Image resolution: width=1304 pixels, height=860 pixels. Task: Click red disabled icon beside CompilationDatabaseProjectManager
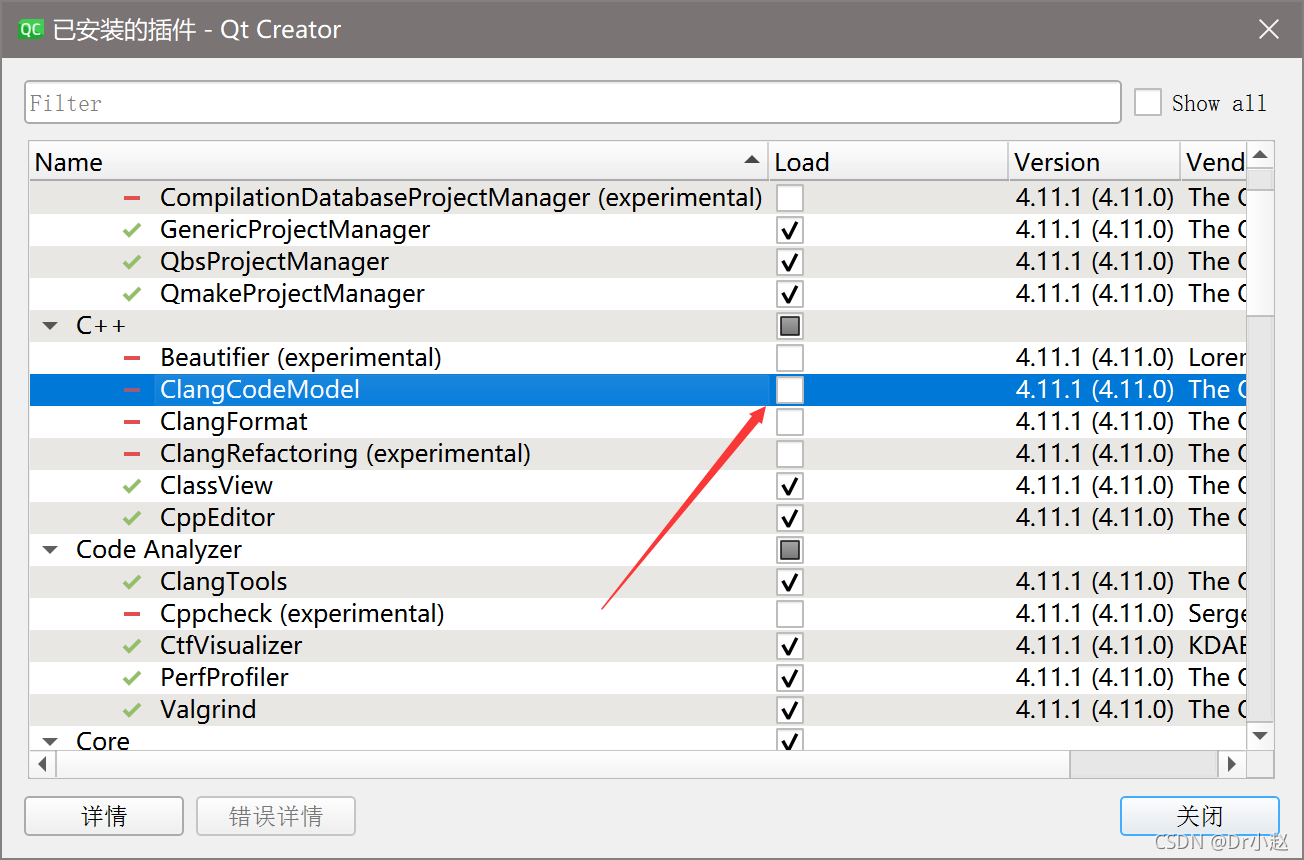132,198
